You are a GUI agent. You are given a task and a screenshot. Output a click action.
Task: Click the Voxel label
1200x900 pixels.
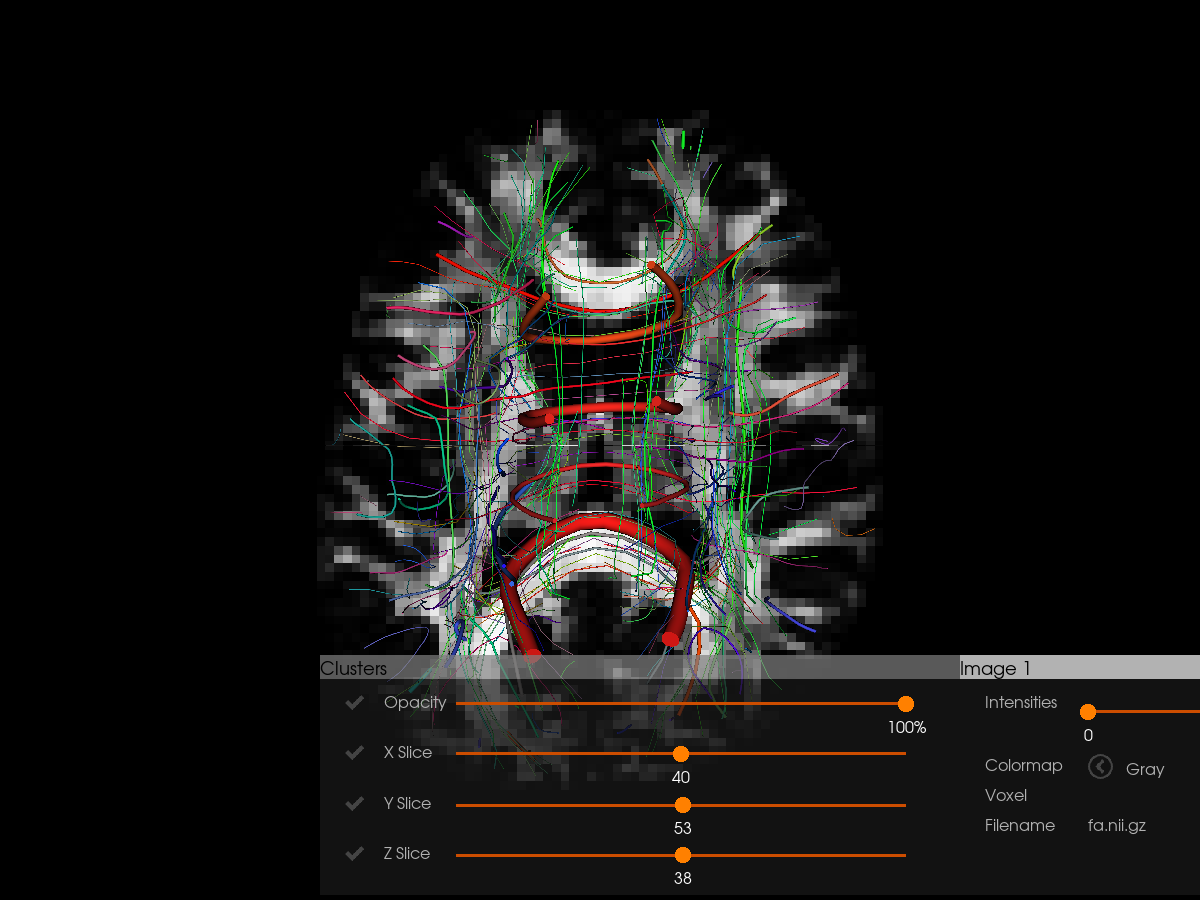1006,796
